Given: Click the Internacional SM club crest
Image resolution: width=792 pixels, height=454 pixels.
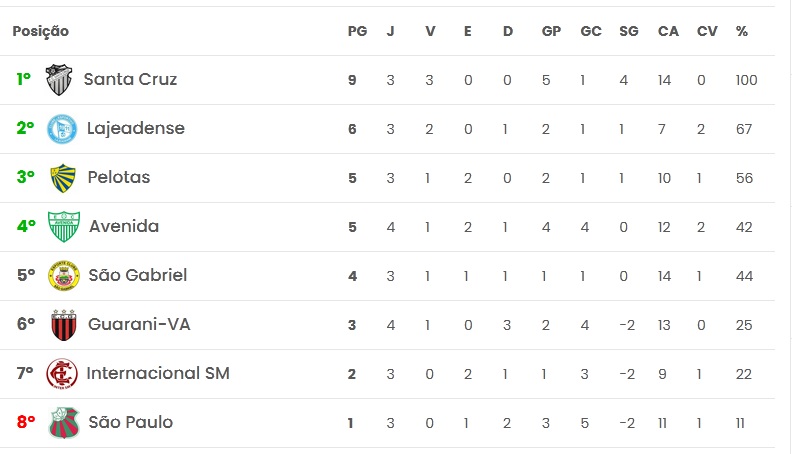Looking at the screenshot, I should [x=62, y=373].
